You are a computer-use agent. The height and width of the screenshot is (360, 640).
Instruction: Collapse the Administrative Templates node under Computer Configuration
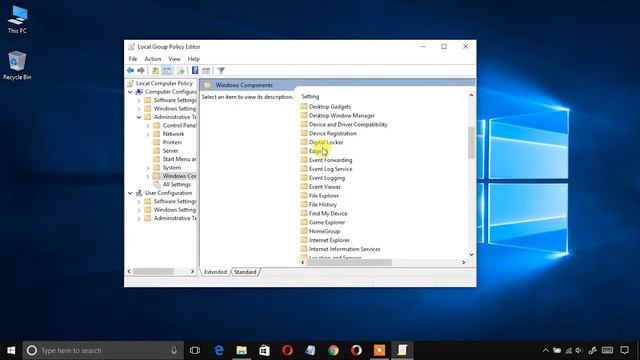coord(139,117)
